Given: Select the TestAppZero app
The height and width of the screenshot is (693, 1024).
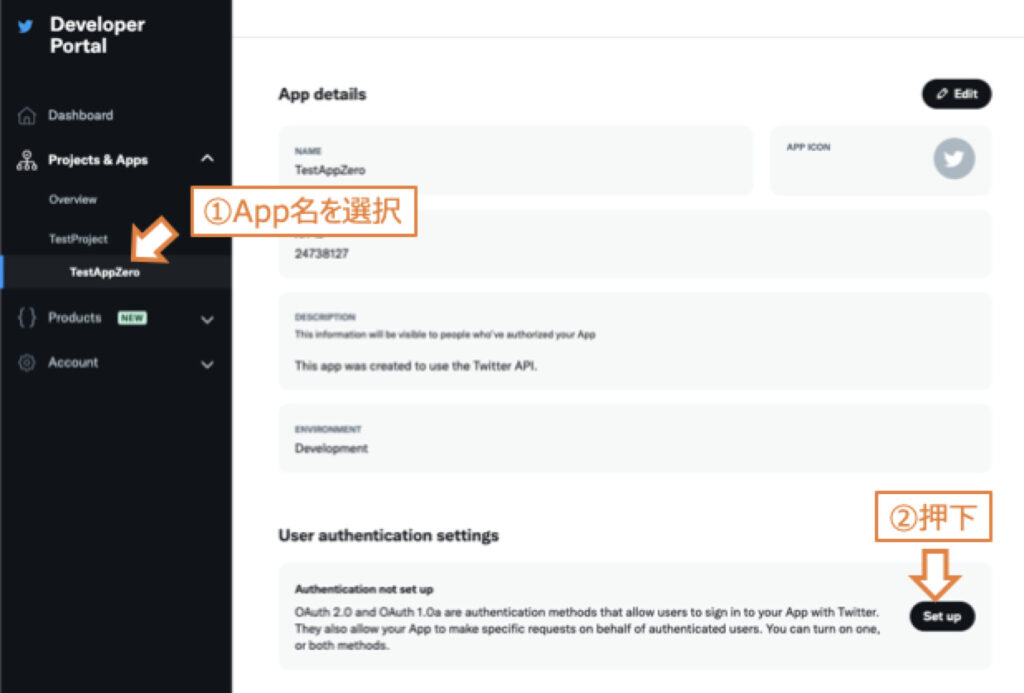Looking at the screenshot, I should click(104, 272).
